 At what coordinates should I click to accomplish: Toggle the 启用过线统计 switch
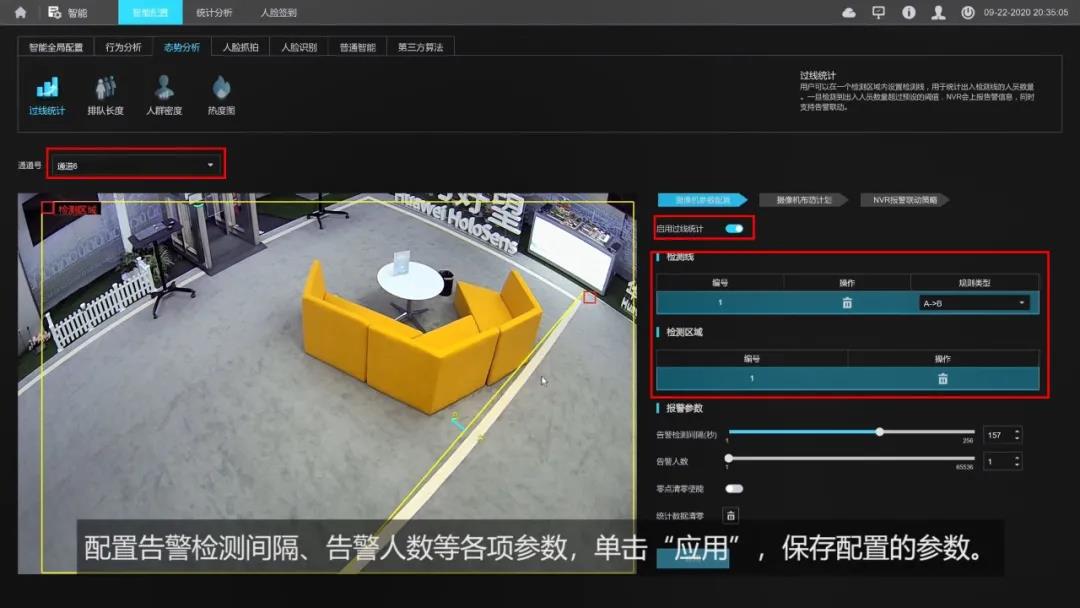coord(735,229)
